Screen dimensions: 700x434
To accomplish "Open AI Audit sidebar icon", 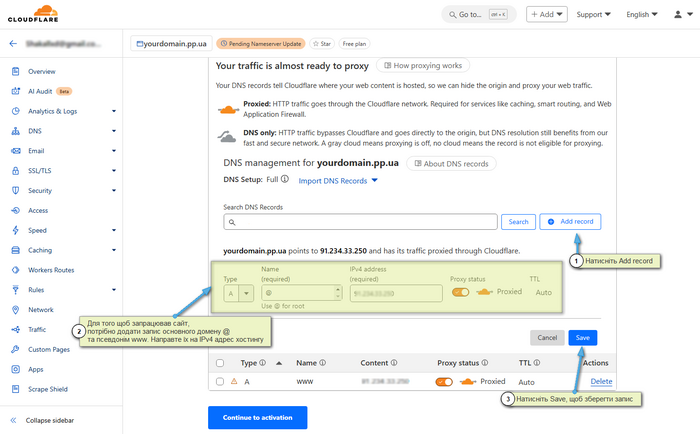I will [x=16, y=91].
